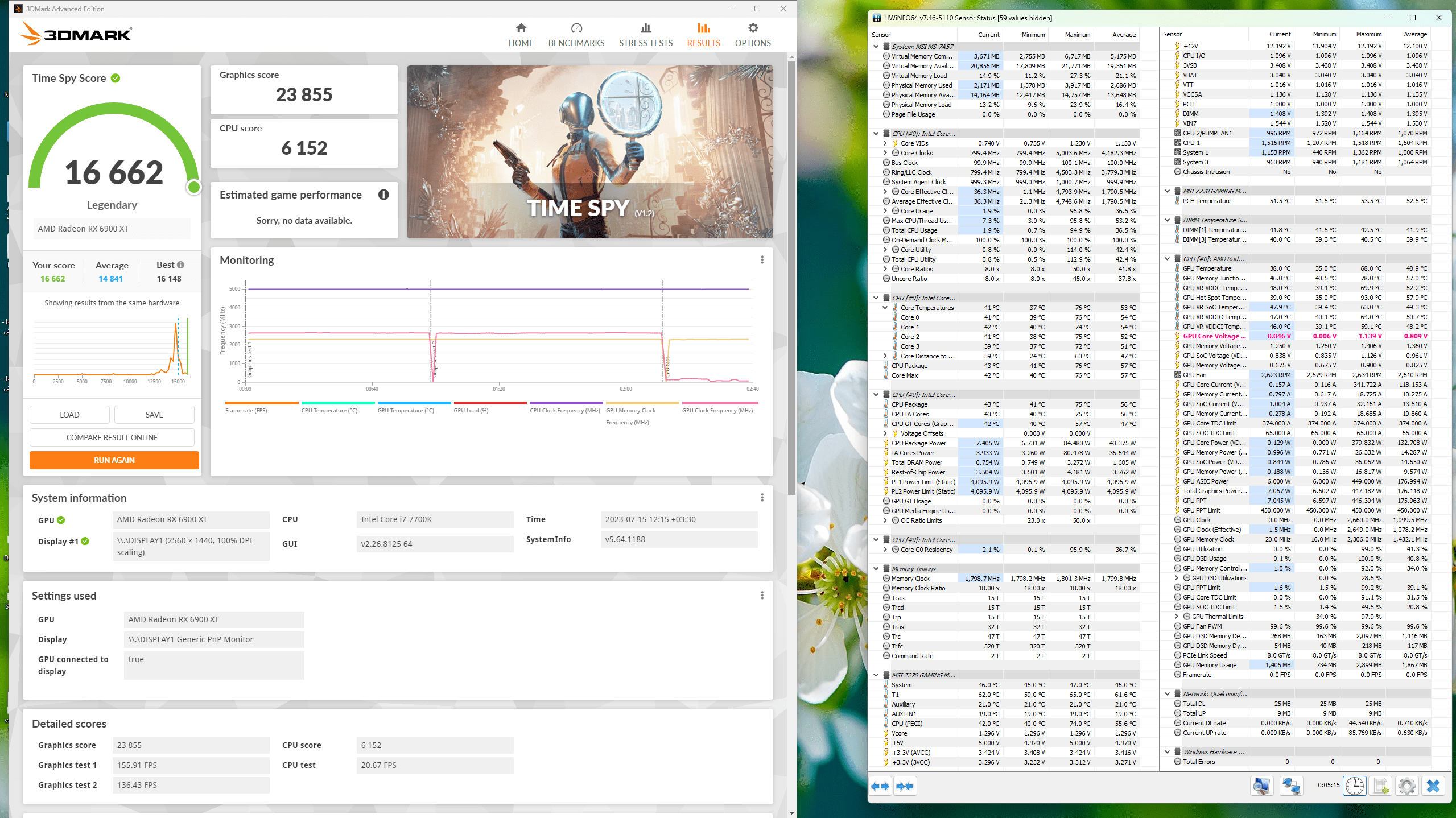Click the CPU Package Power lightning icon

(x=886, y=443)
